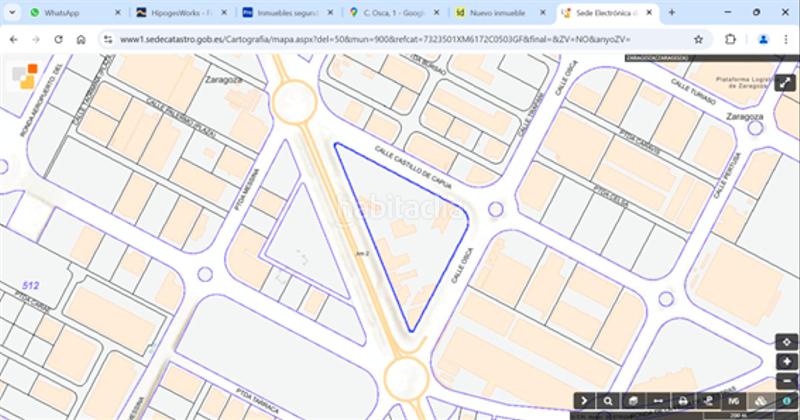Expand the map toolbar arrow
Image resolution: width=800 pixels, height=420 pixels.
pos(583,400)
